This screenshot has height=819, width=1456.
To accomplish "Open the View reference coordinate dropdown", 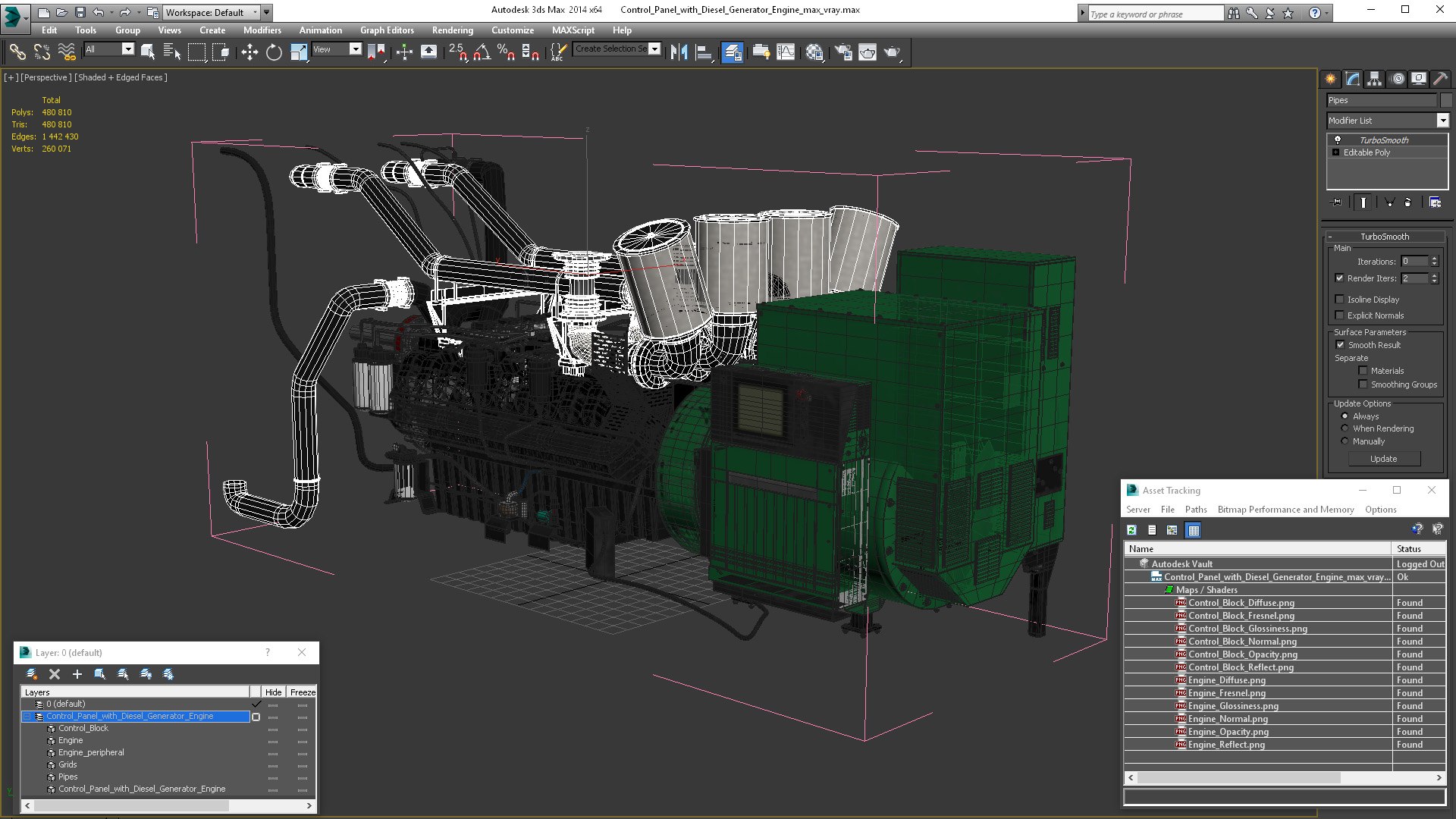I will [354, 49].
